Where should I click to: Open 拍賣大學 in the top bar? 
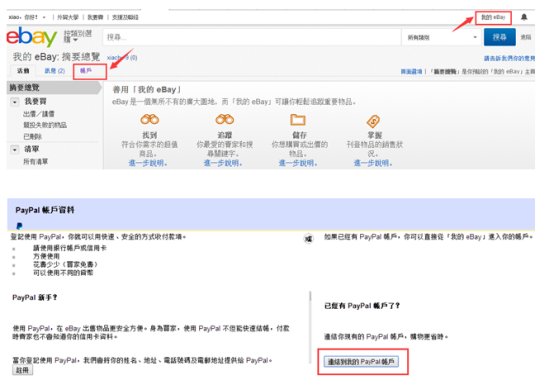pos(68,17)
